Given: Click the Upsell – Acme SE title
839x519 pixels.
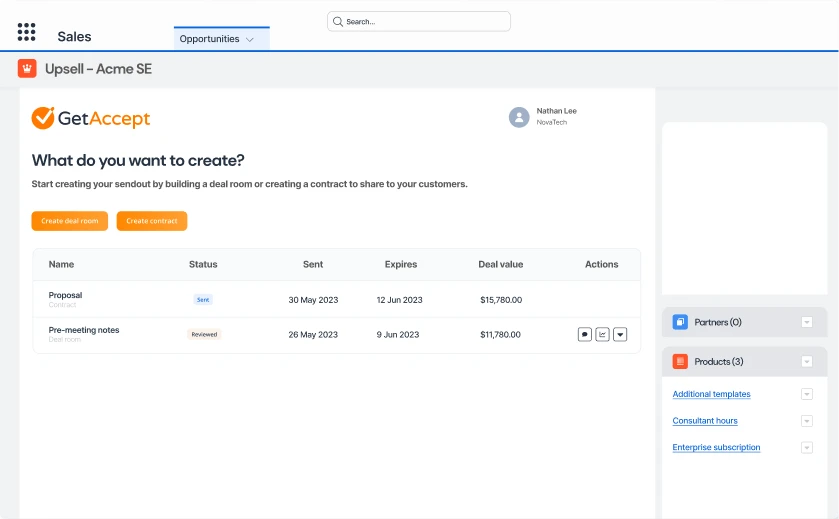Looking at the screenshot, I should pos(98,69).
